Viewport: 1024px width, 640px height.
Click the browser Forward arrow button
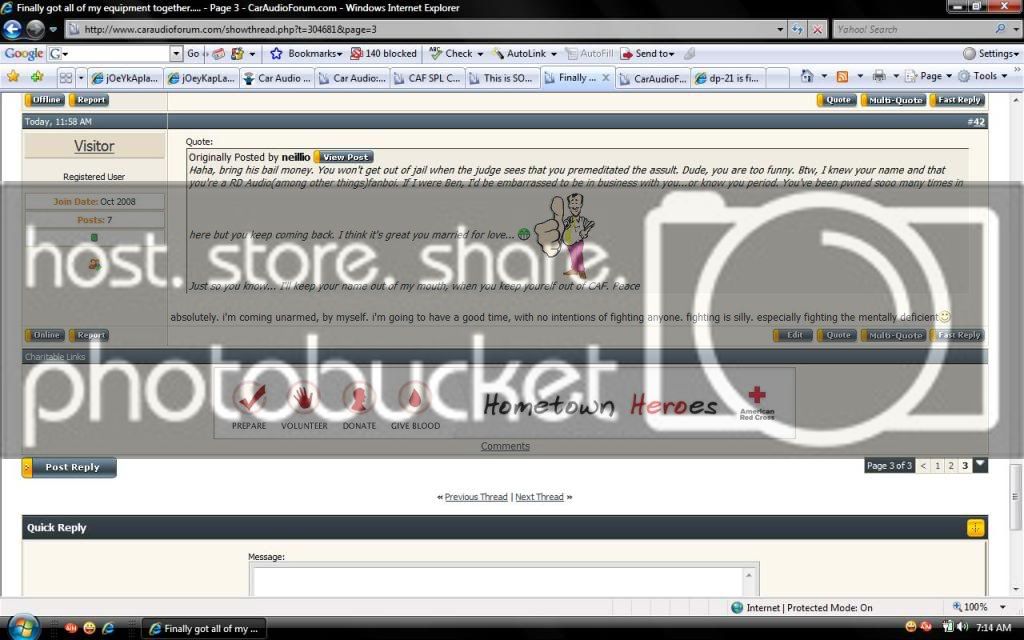pos(35,29)
